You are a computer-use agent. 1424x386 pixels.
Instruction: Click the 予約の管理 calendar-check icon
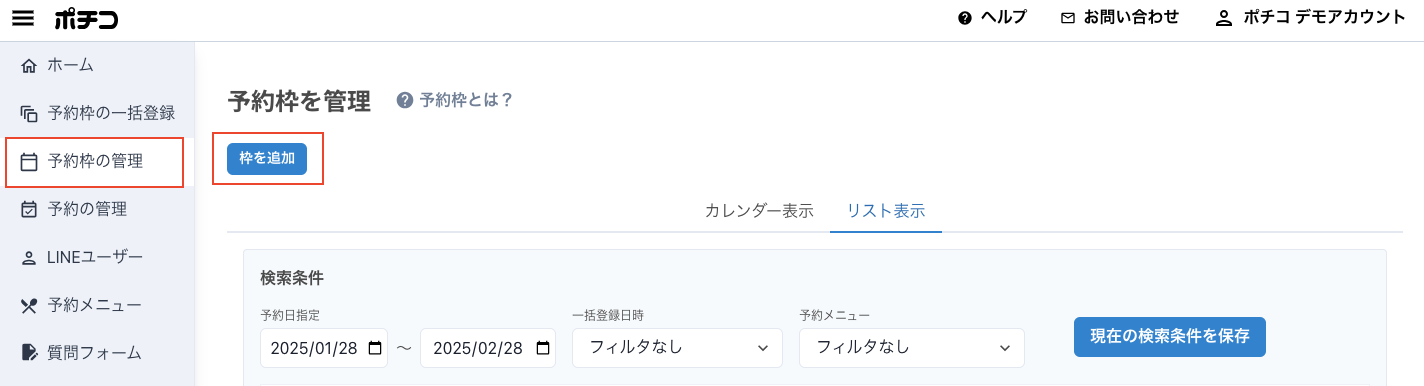point(29,209)
